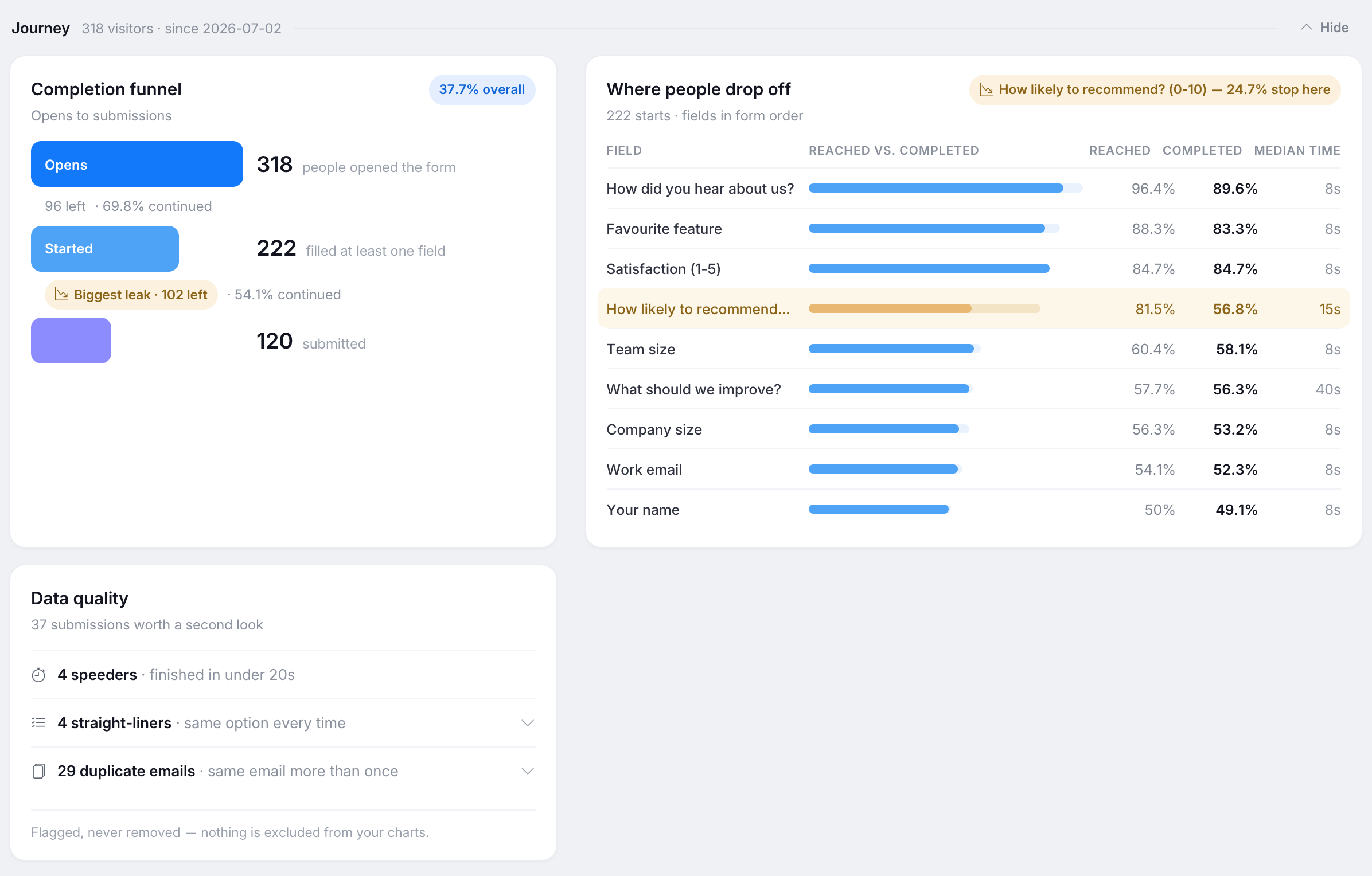Screen dimensions: 1372x876
Task: Collapse the Journey section with Hide
Action: coord(1324,28)
